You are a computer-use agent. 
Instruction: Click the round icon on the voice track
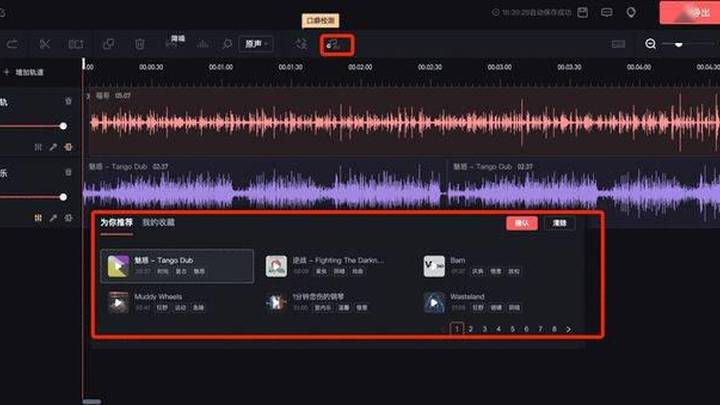click(x=68, y=147)
